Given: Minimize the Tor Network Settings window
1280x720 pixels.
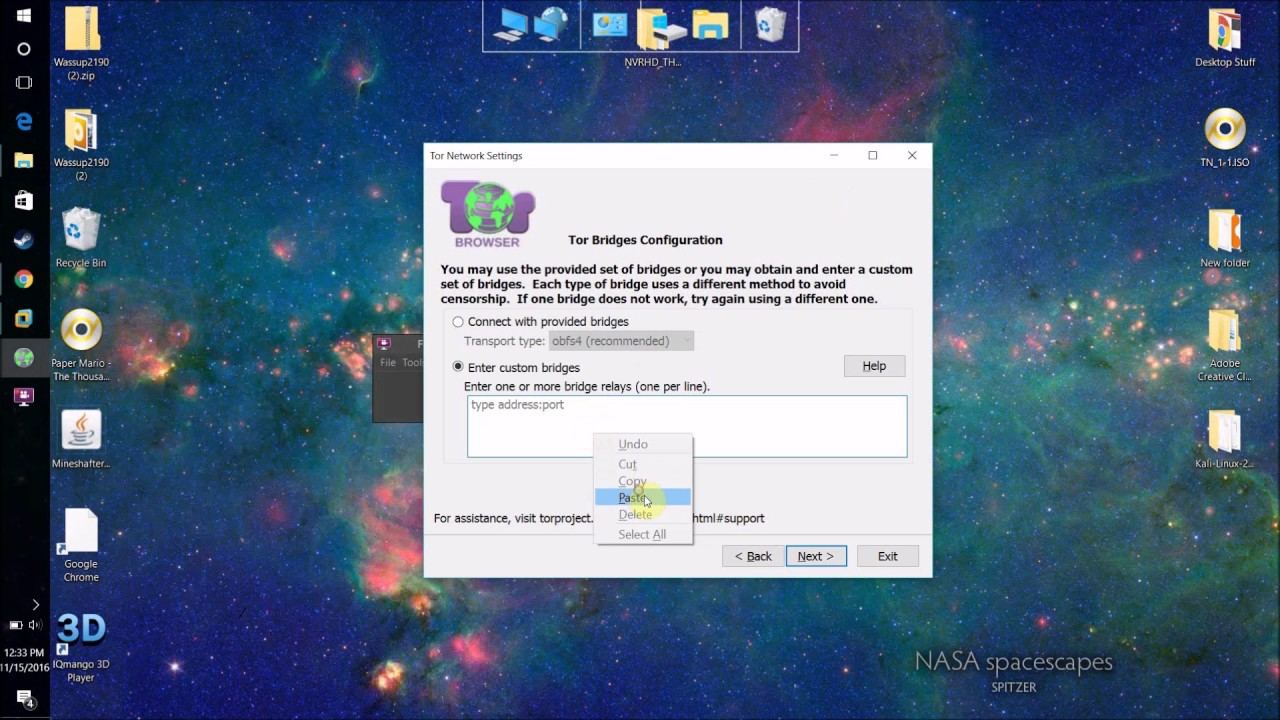Looking at the screenshot, I should [x=834, y=156].
